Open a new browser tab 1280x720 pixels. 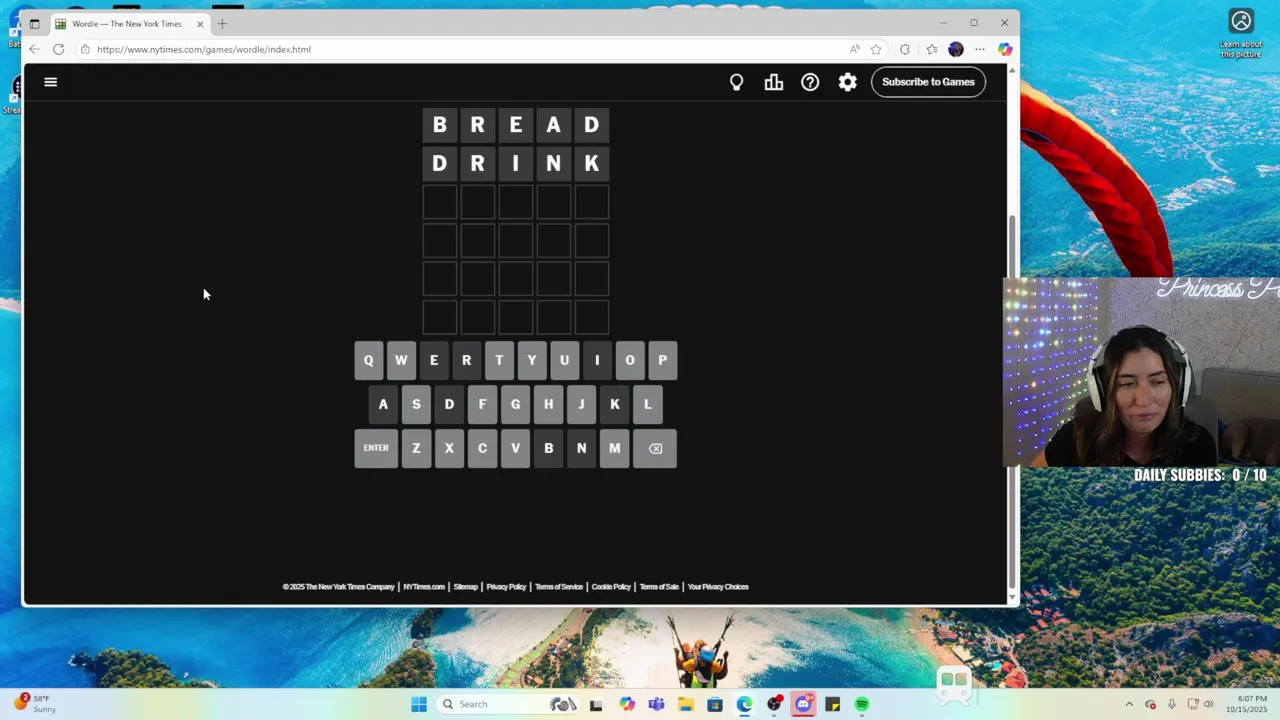point(222,24)
